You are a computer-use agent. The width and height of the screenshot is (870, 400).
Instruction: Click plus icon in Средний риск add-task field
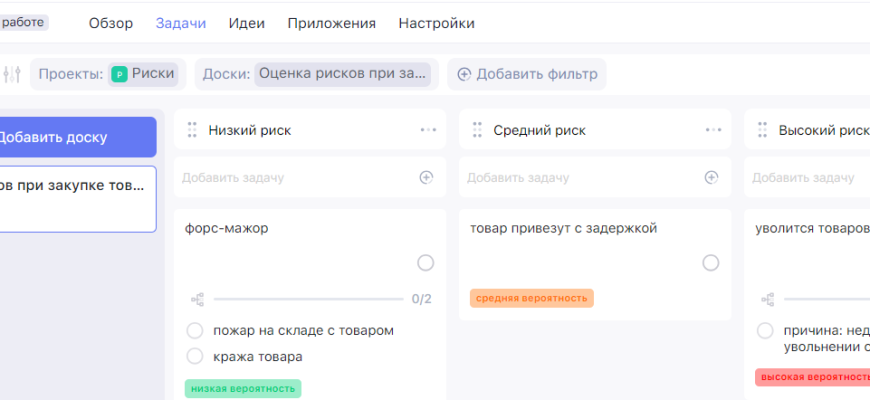711,177
